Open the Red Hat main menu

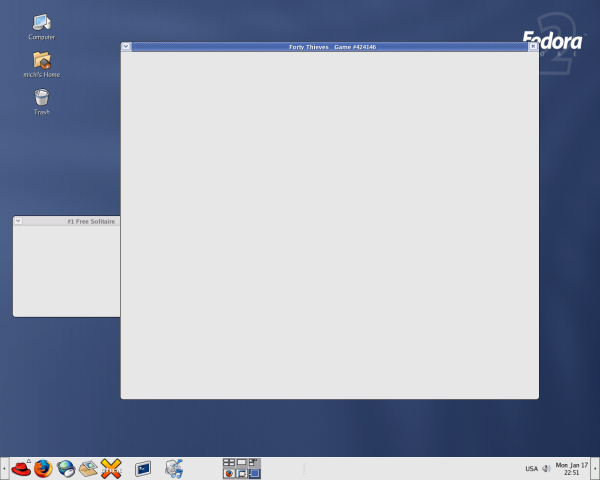click(21, 468)
